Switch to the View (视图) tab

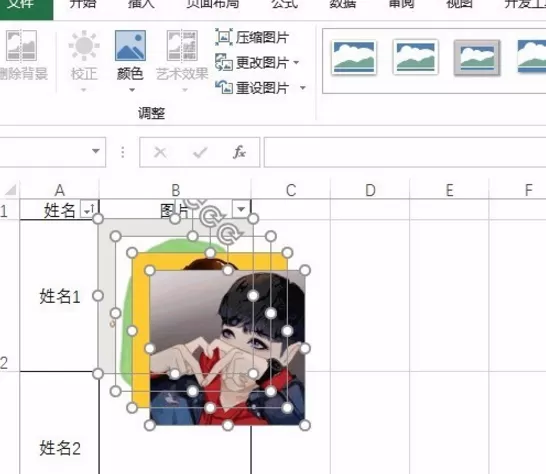pyautogui.click(x=460, y=4)
